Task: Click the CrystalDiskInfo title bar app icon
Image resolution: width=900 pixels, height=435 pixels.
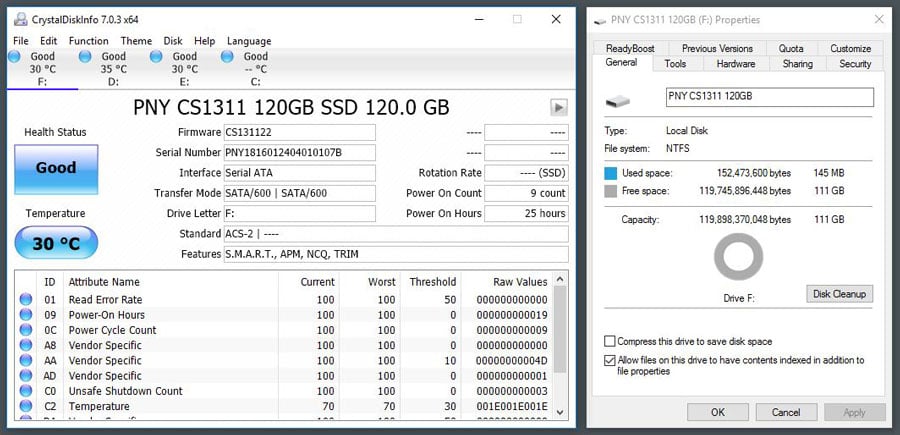Action: pyautogui.click(x=21, y=19)
